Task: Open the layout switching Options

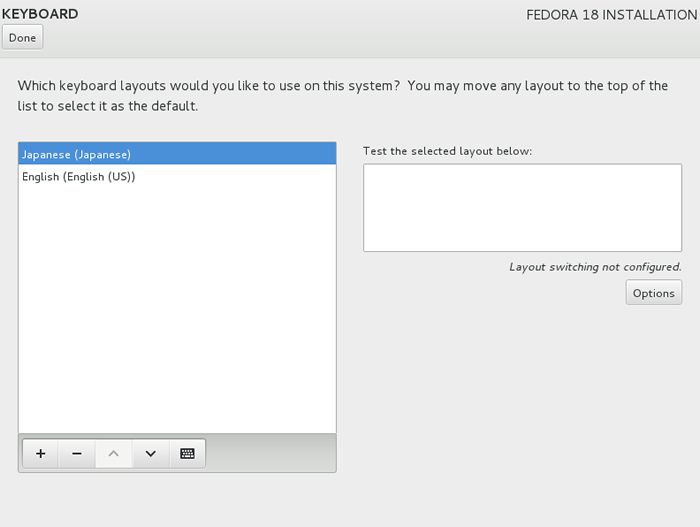Action: (654, 293)
